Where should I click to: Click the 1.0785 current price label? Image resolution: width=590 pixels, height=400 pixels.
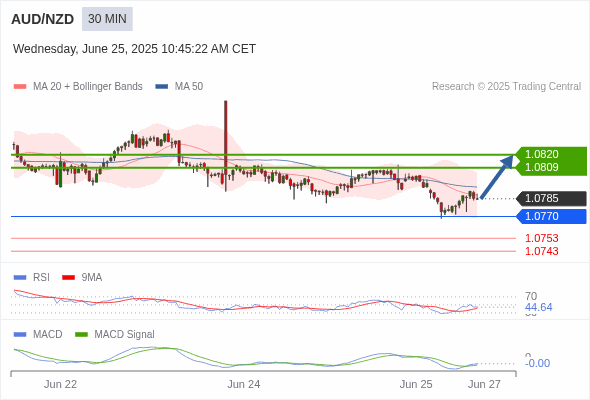click(x=551, y=198)
